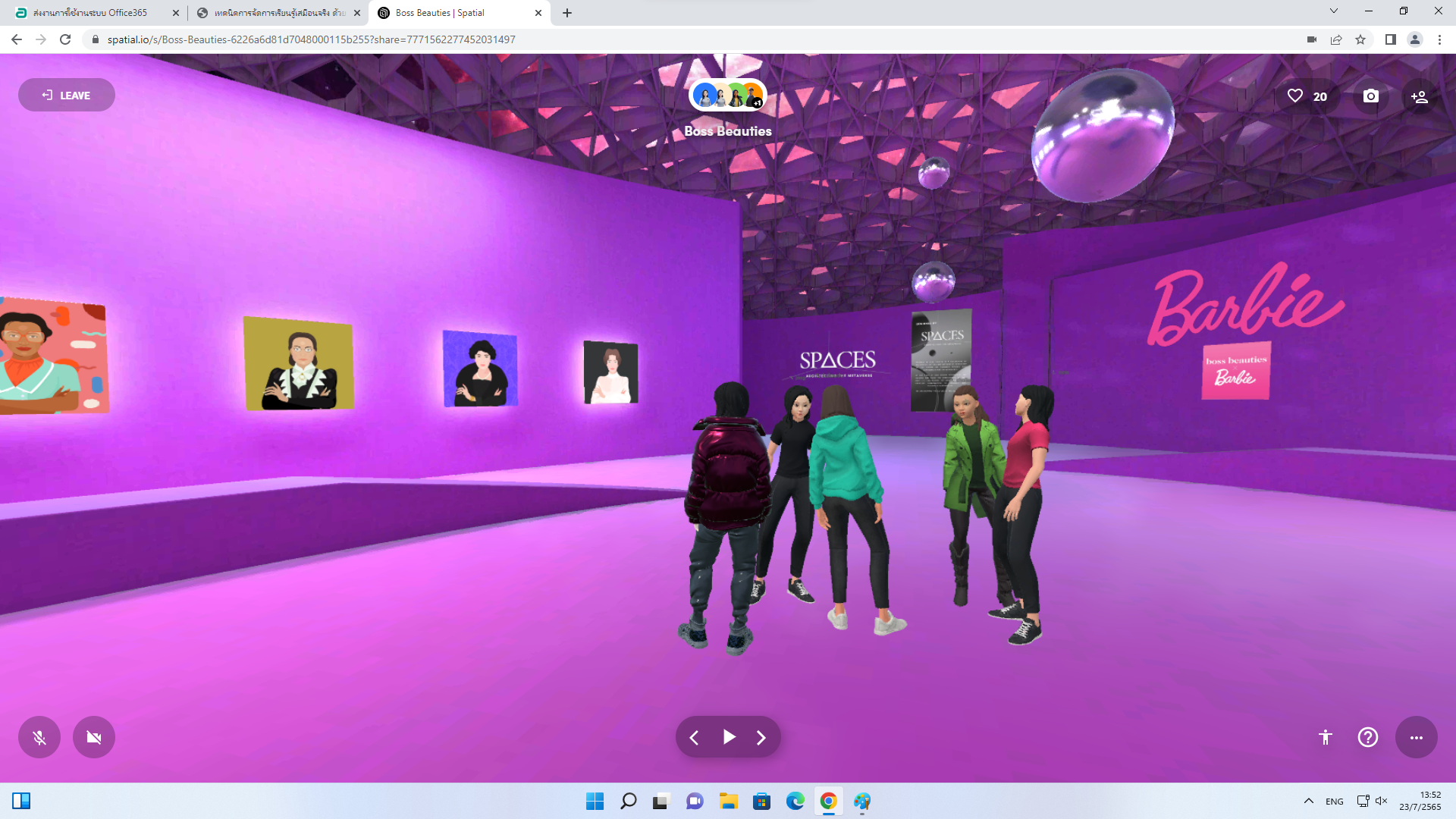This screenshot has width=1456, height=819.
Task: Click the yellow portrait artwork on wall
Action: 299,364
